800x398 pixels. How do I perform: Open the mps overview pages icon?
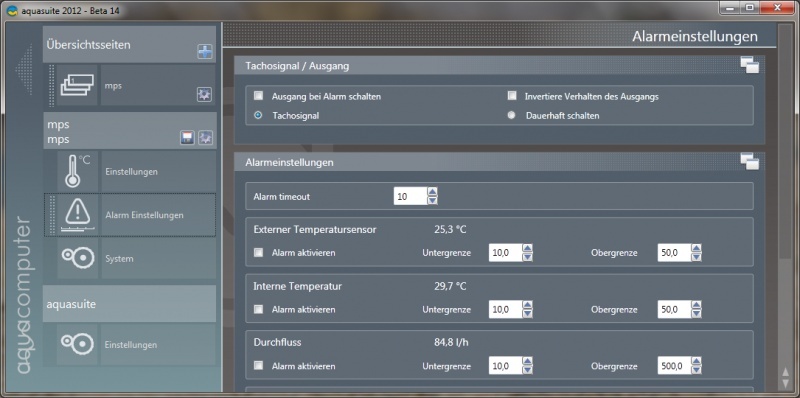tap(77, 85)
